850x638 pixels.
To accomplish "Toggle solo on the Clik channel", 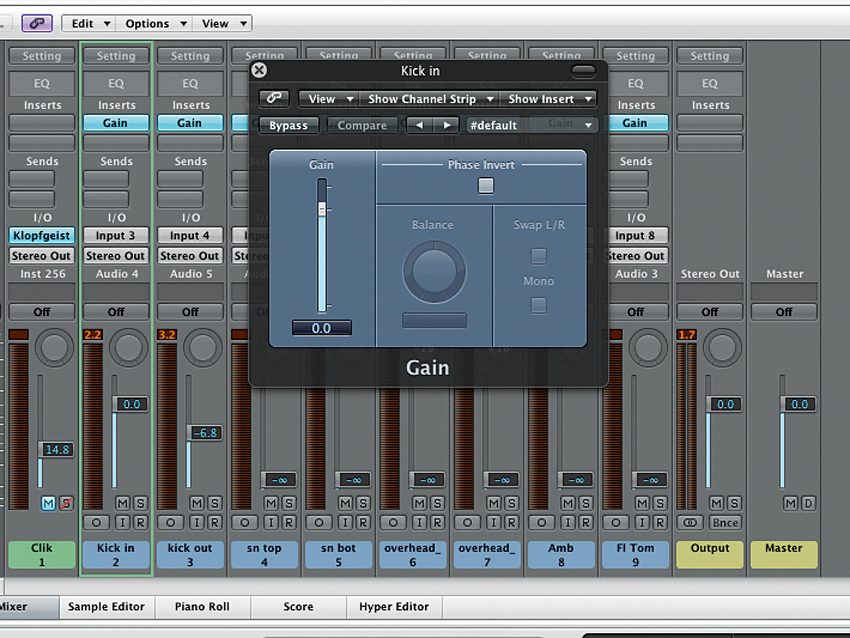I will 66,504.
